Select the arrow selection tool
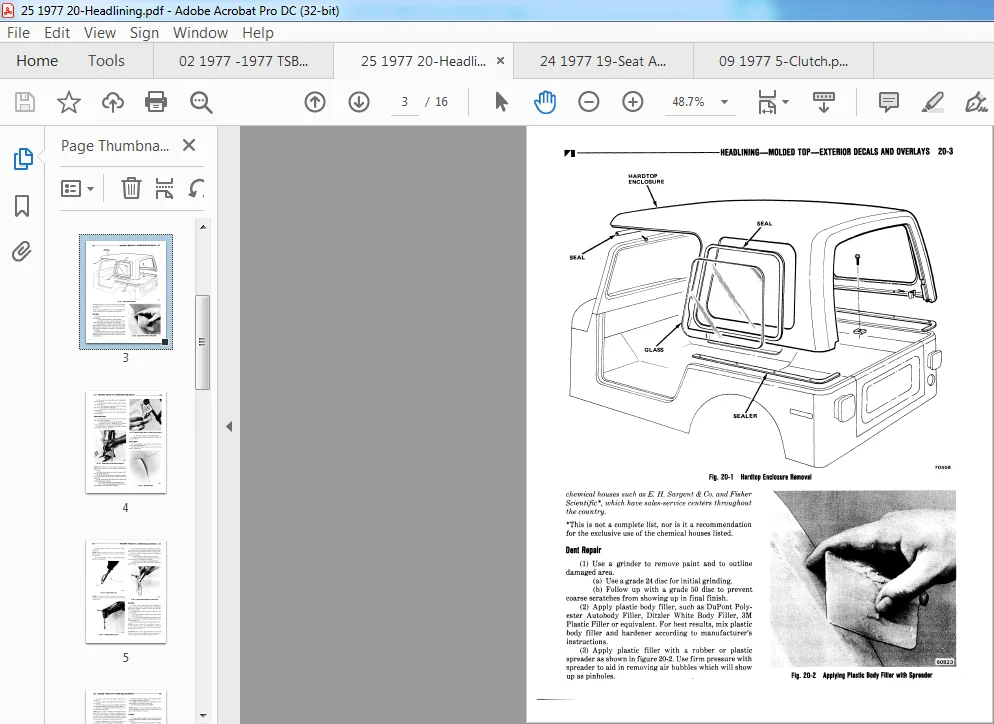Screen dimensions: 994x724 (501, 102)
